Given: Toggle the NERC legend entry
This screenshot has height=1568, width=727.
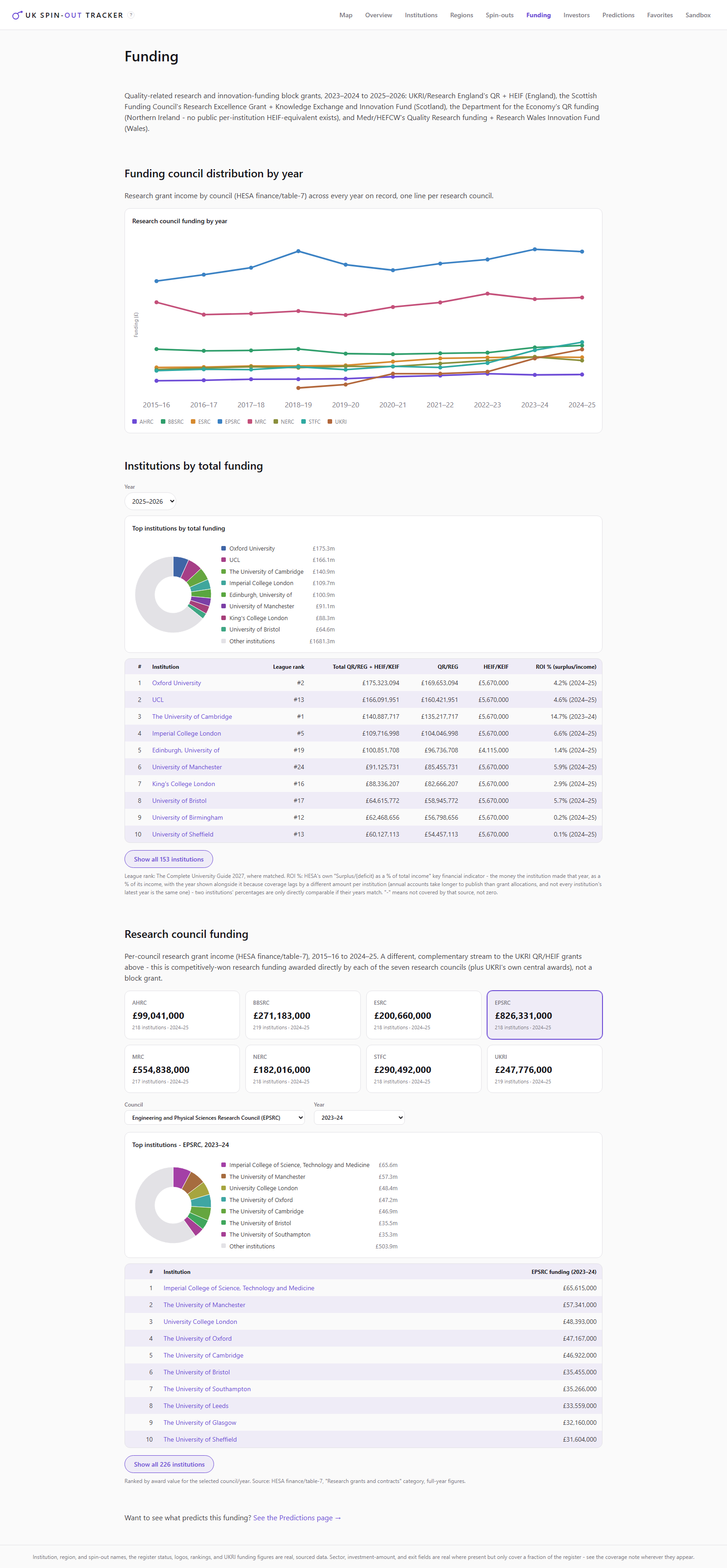Looking at the screenshot, I should (x=284, y=422).
